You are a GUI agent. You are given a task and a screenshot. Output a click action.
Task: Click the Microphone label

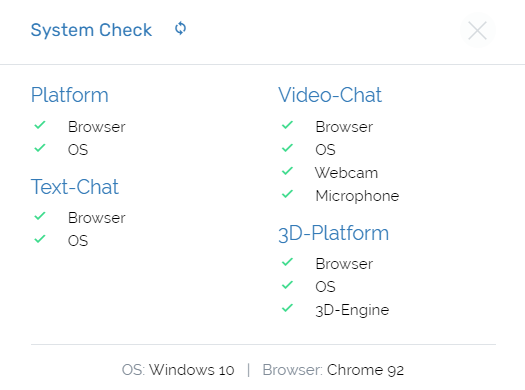click(x=357, y=196)
